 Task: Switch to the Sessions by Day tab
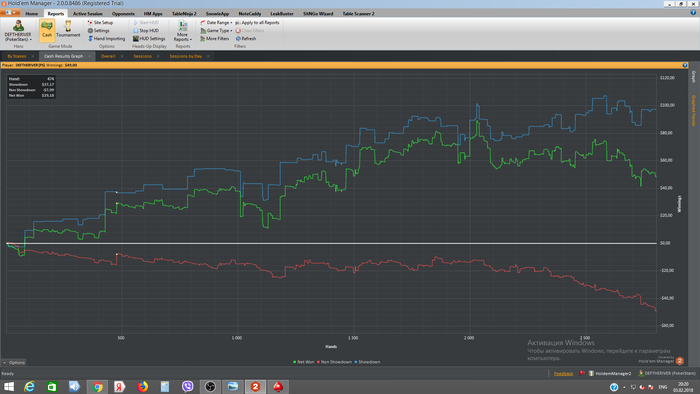pos(185,56)
